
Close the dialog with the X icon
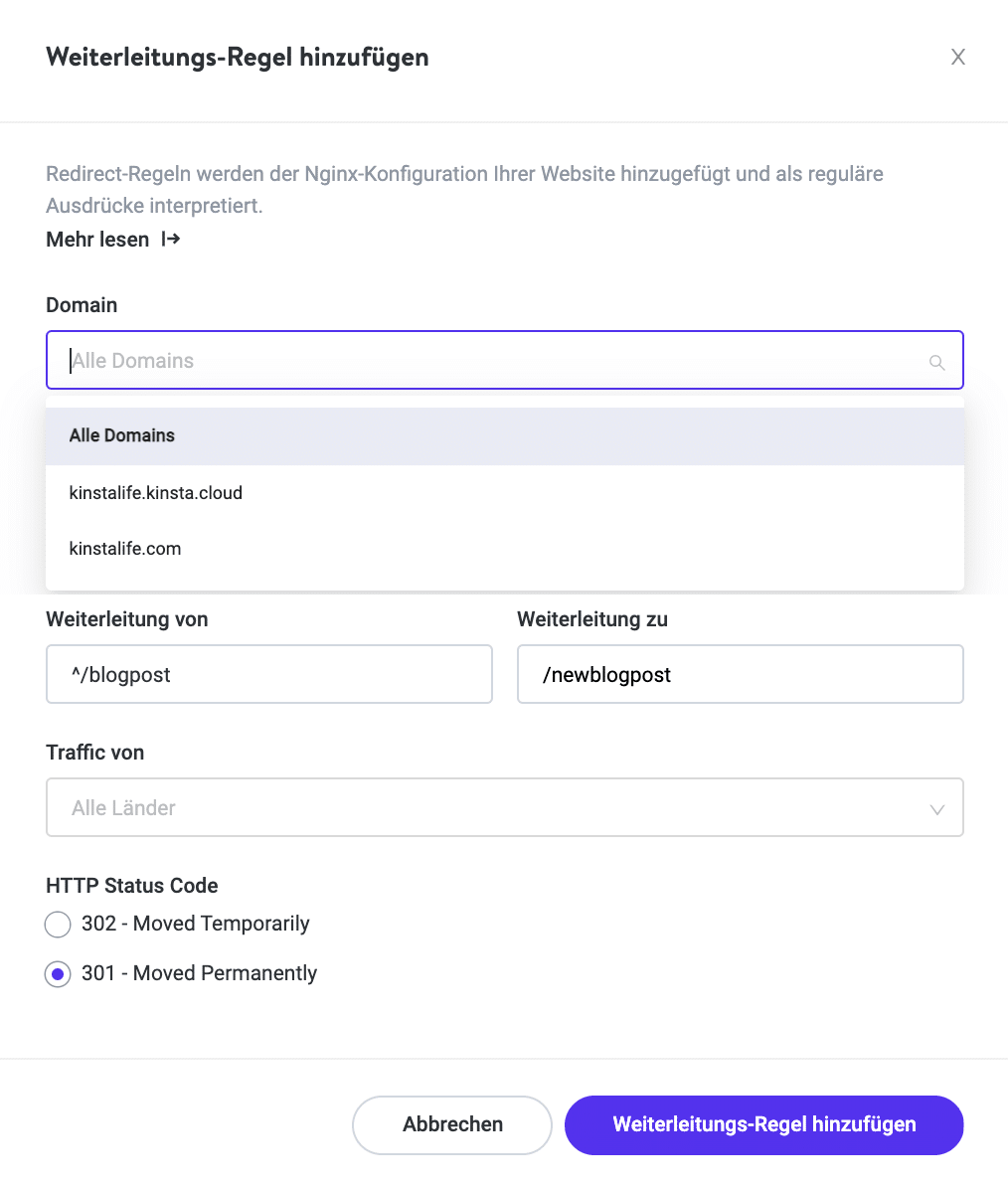click(x=957, y=58)
